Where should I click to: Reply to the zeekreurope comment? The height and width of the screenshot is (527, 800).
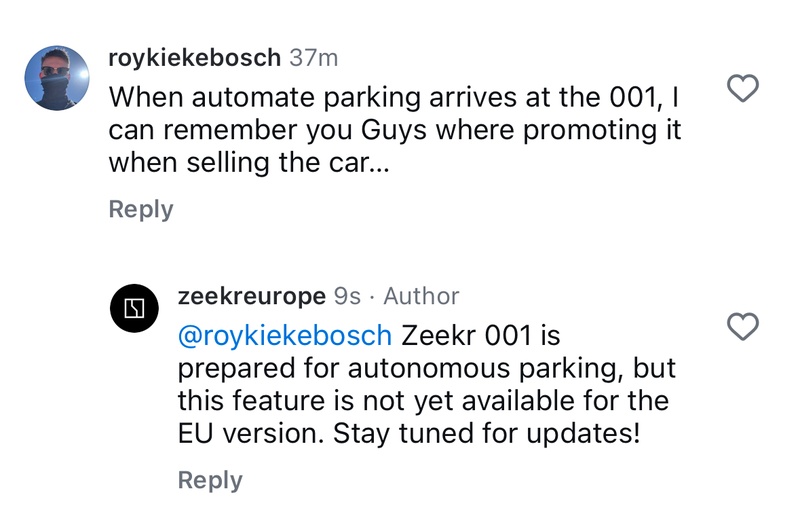(210, 480)
